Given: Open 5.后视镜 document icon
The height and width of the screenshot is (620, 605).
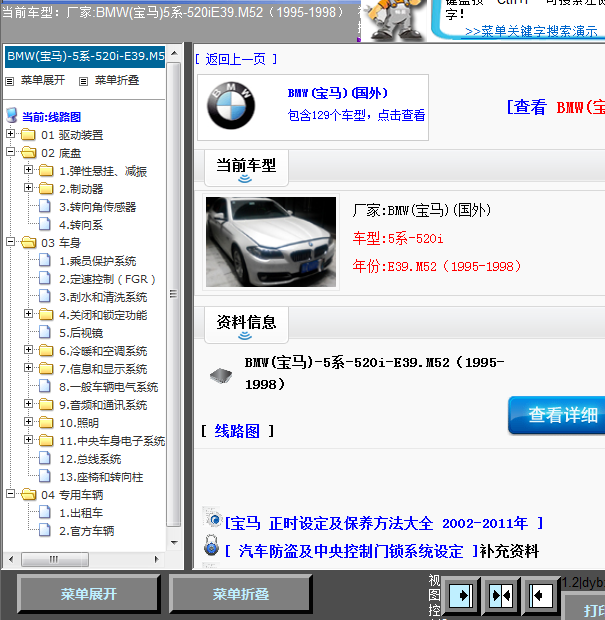Looking at the screenshot, I should coord(45,332).
